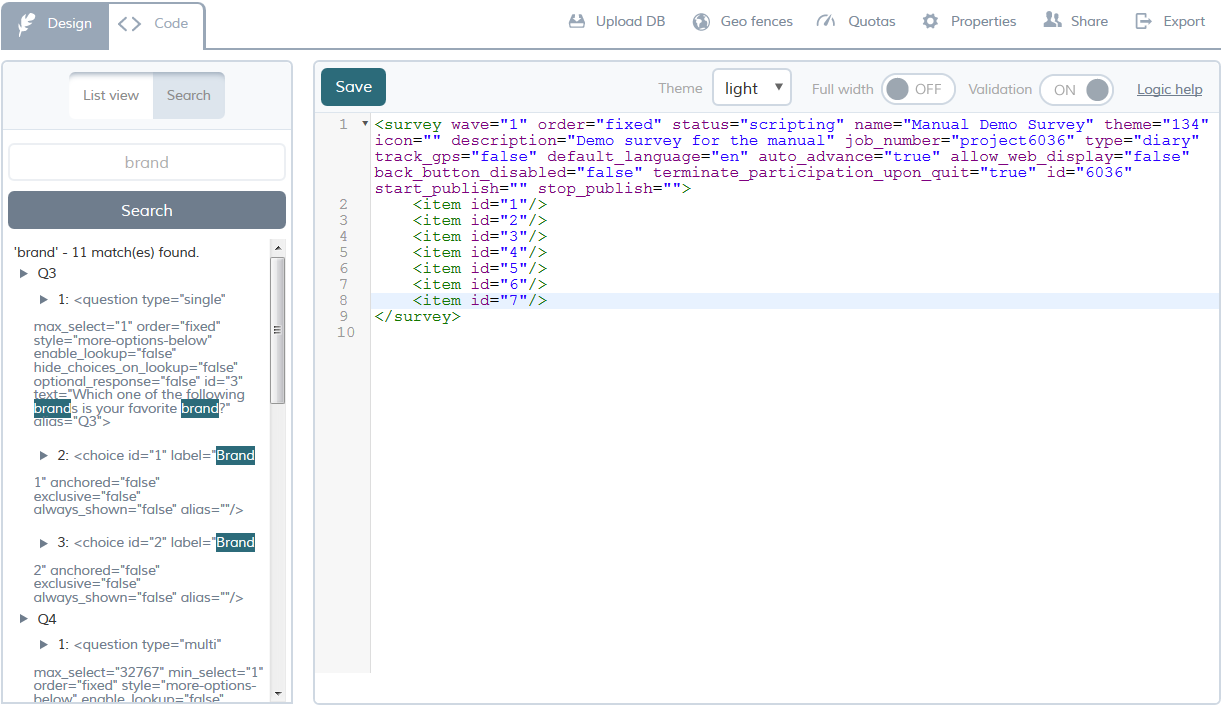Viewport: 1221px width, 705px height.
Task: Switch to the Design tab
Action: click(55, 24)
